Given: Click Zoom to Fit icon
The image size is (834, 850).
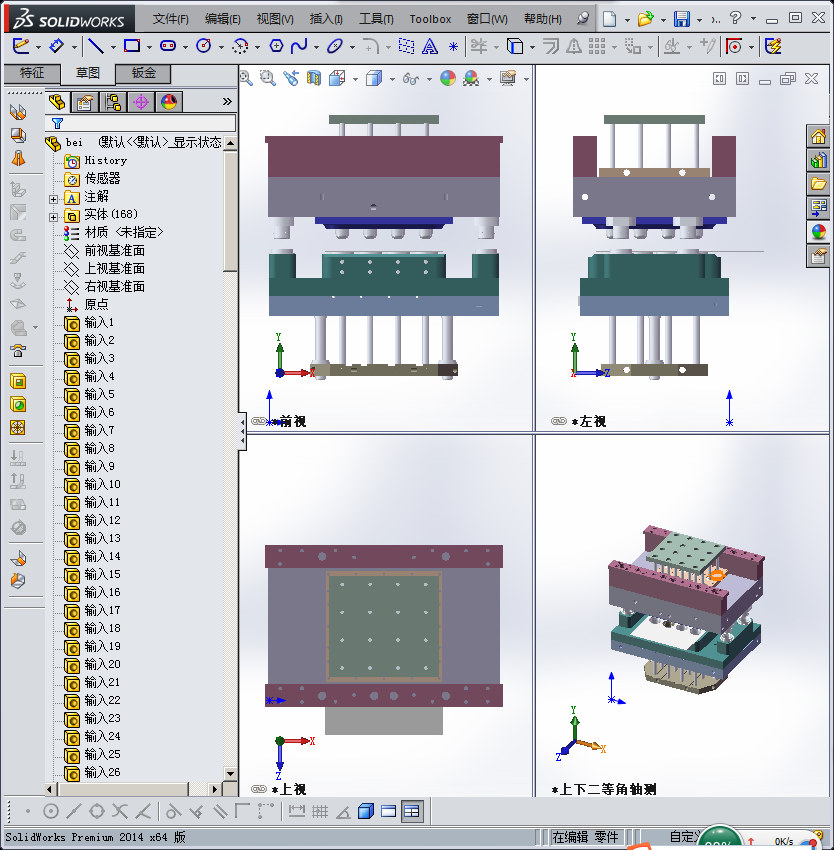Looking at the screenshot, I should pyautogui.click(x=246, y=79).
